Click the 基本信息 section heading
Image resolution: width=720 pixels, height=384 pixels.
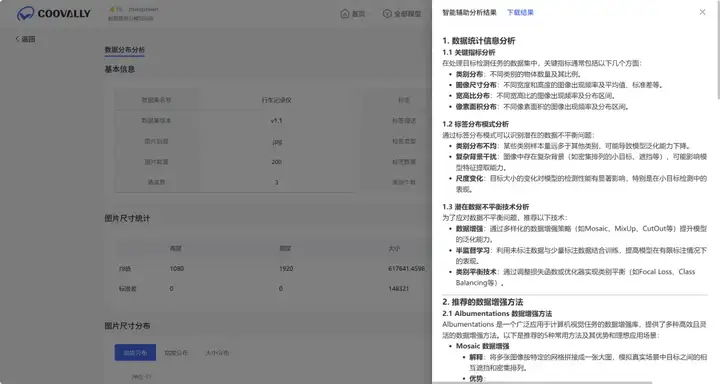tap(119, 69)
